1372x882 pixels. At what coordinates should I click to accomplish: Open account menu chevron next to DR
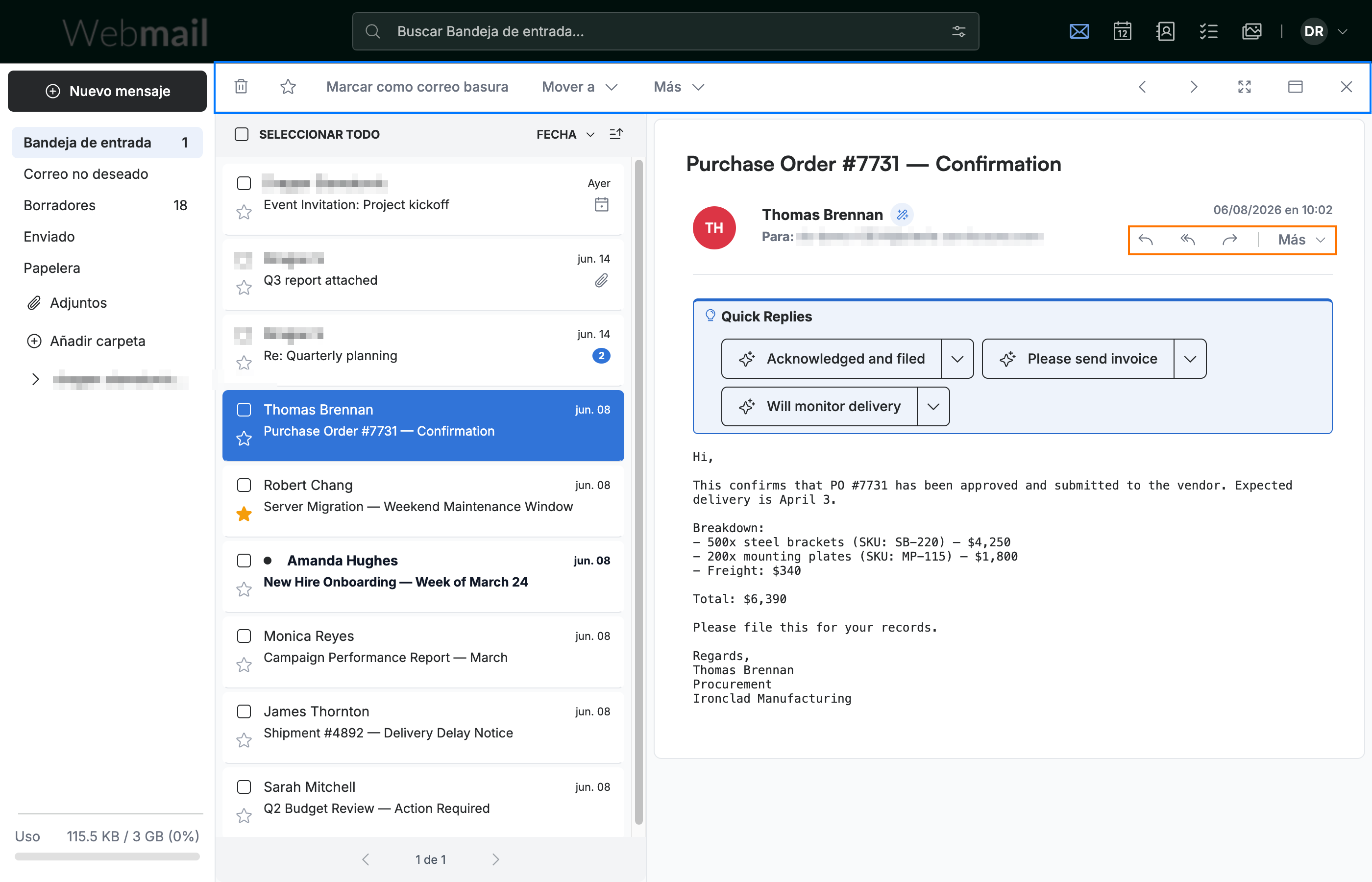[1342, 31]
